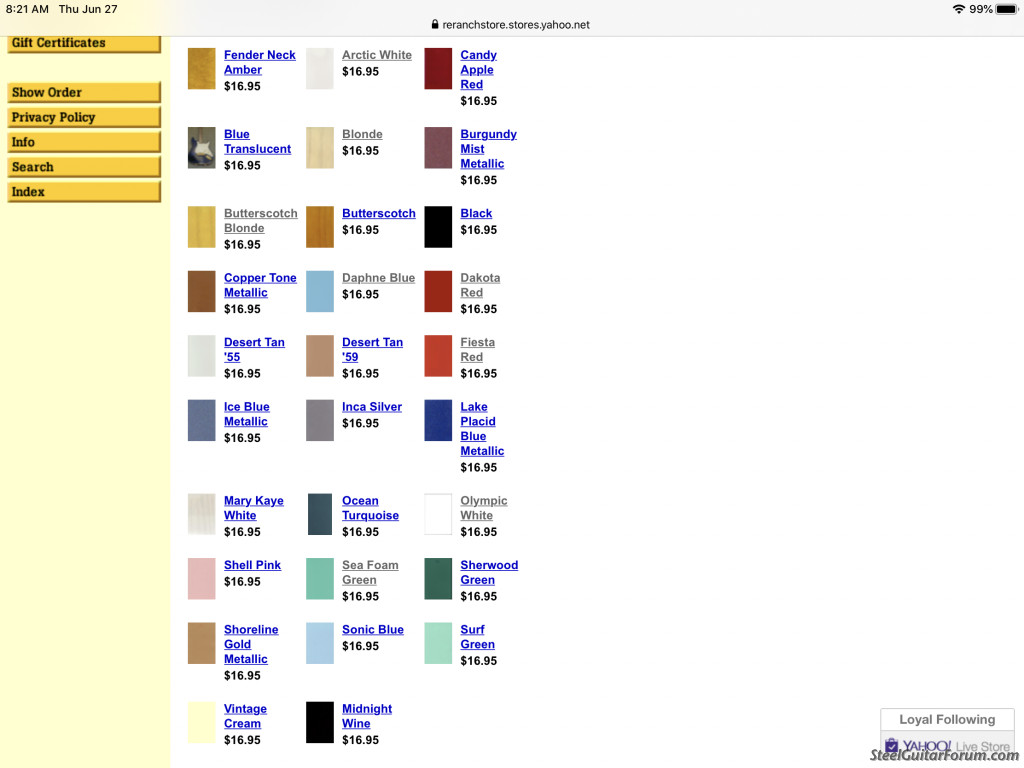
Task: Select the Midnight Wine swatch
Action: (319, 722)
